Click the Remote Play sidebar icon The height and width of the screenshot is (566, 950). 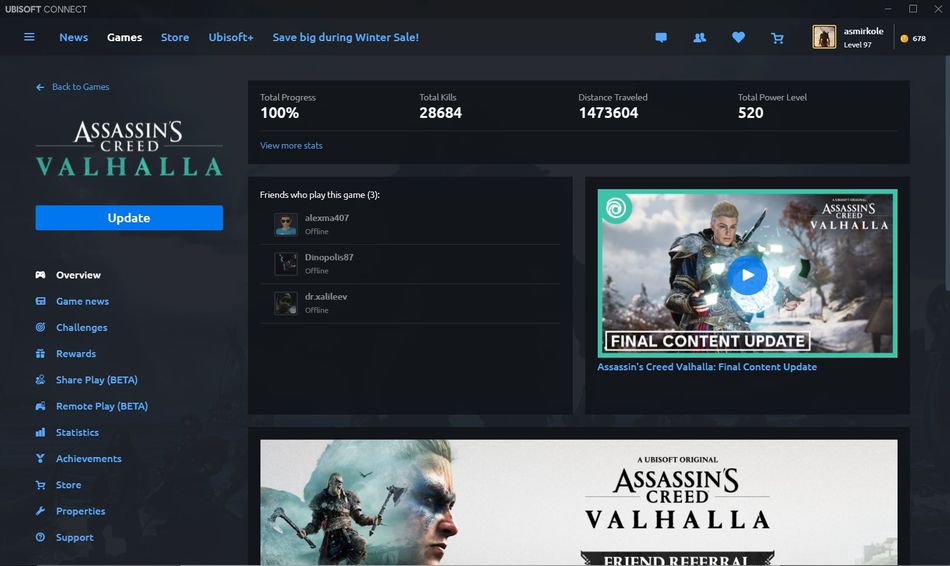click(40, 406)
